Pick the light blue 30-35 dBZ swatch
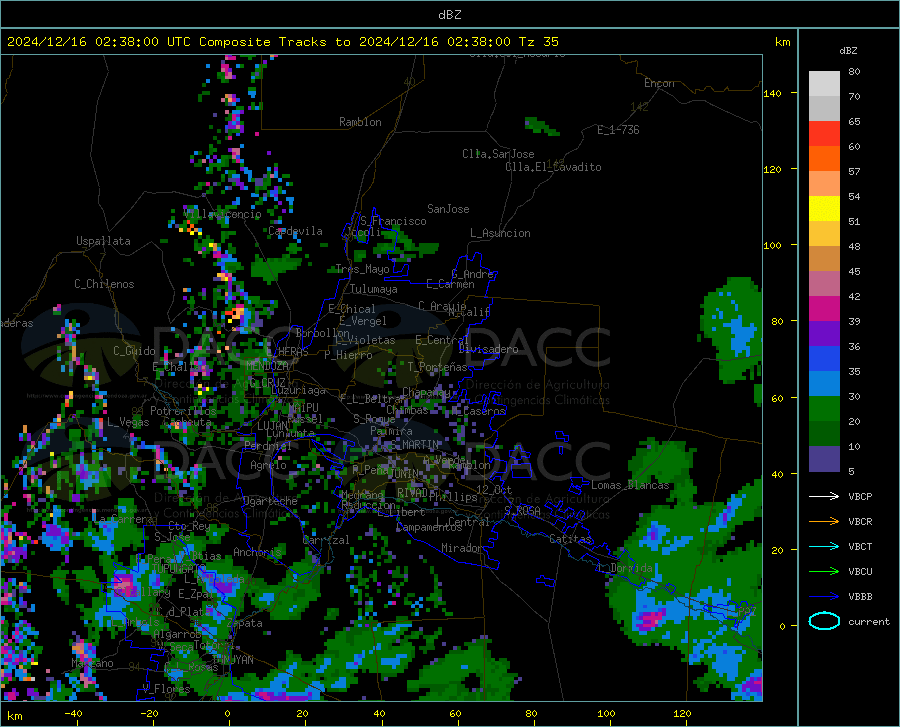This screenshot has width=900, height=727. click(824, 384)
